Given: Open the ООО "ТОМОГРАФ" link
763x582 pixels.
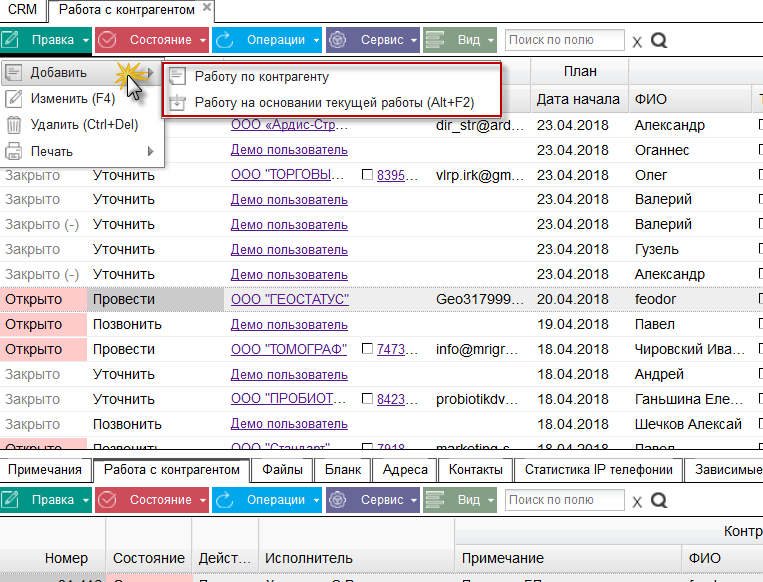Looking at the screenshot, I should coord(289,349).
